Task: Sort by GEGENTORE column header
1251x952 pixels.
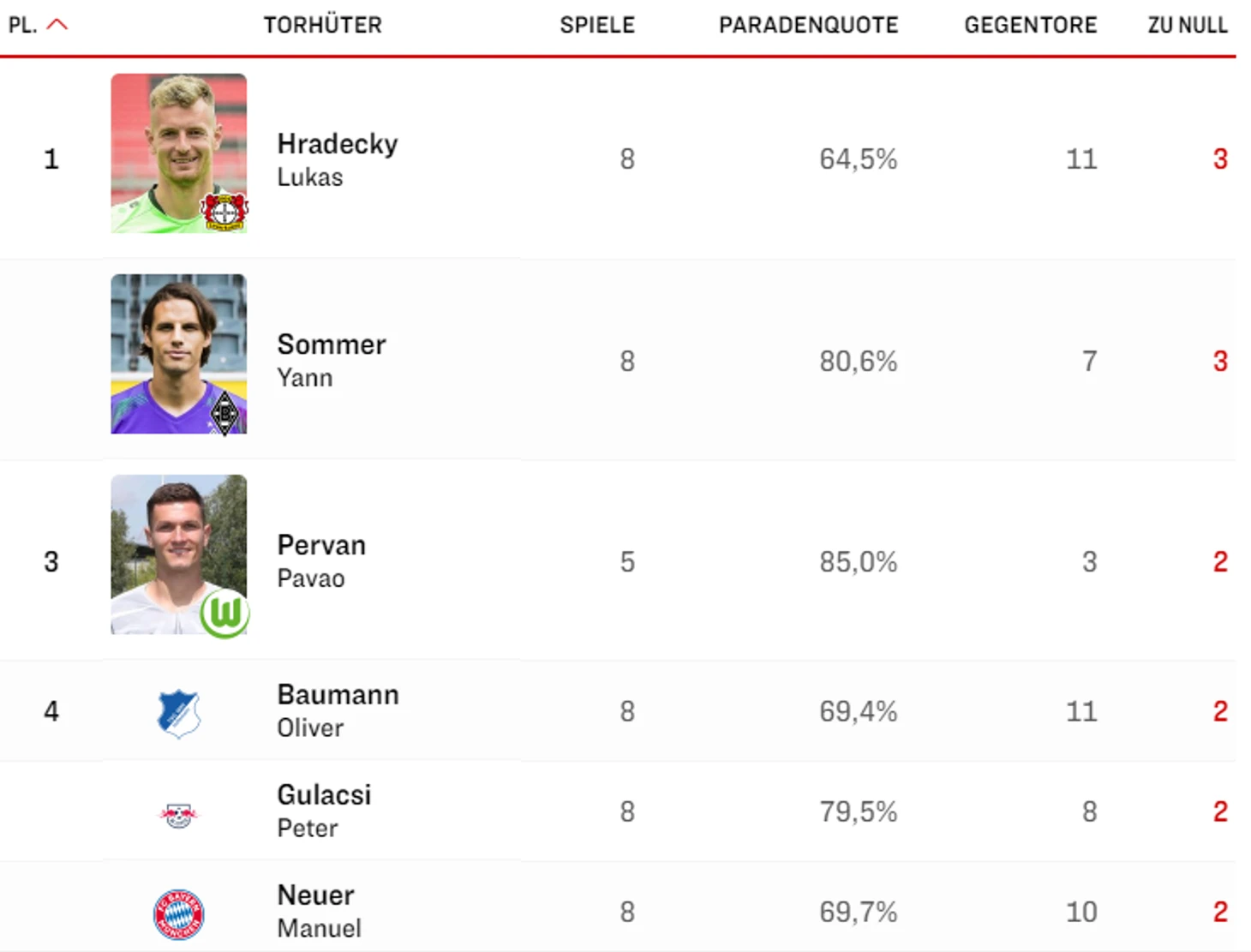Action: click(1031, 26)
